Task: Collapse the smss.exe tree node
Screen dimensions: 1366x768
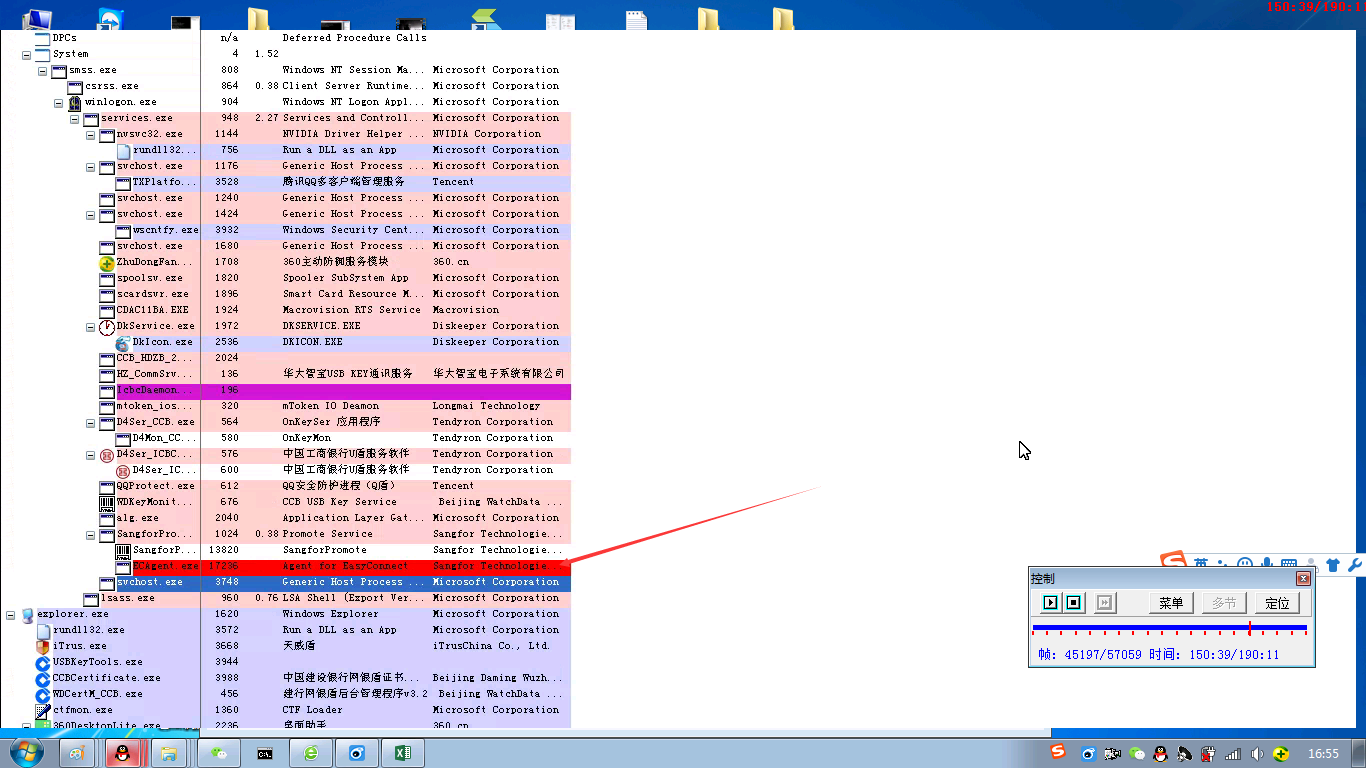Action: (x=43, y=70)
